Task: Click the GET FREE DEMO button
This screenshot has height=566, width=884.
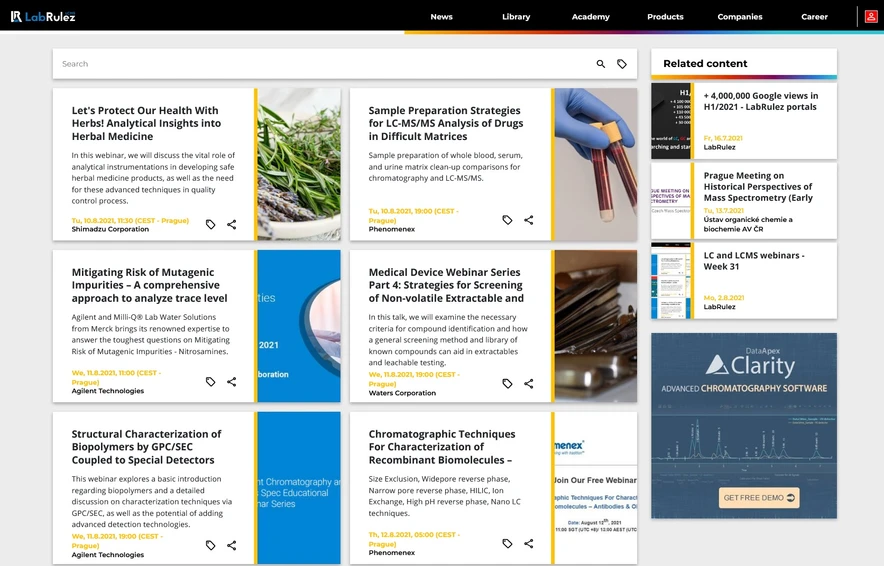Action: tap(758, 498)
